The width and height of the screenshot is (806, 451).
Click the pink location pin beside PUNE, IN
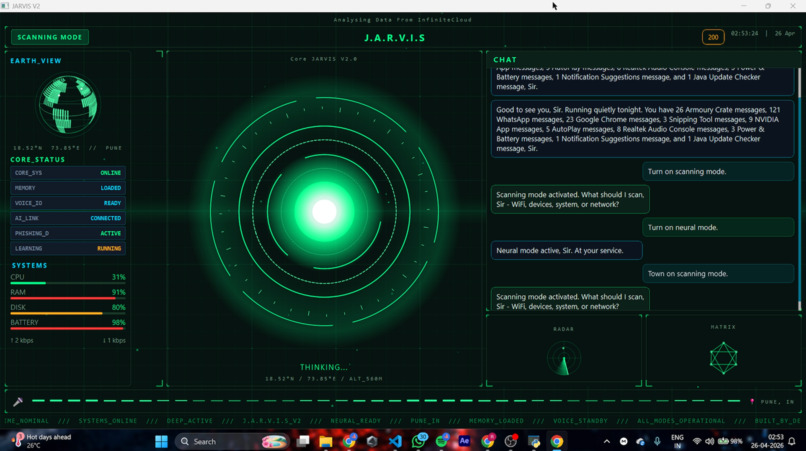pos(752,402)
